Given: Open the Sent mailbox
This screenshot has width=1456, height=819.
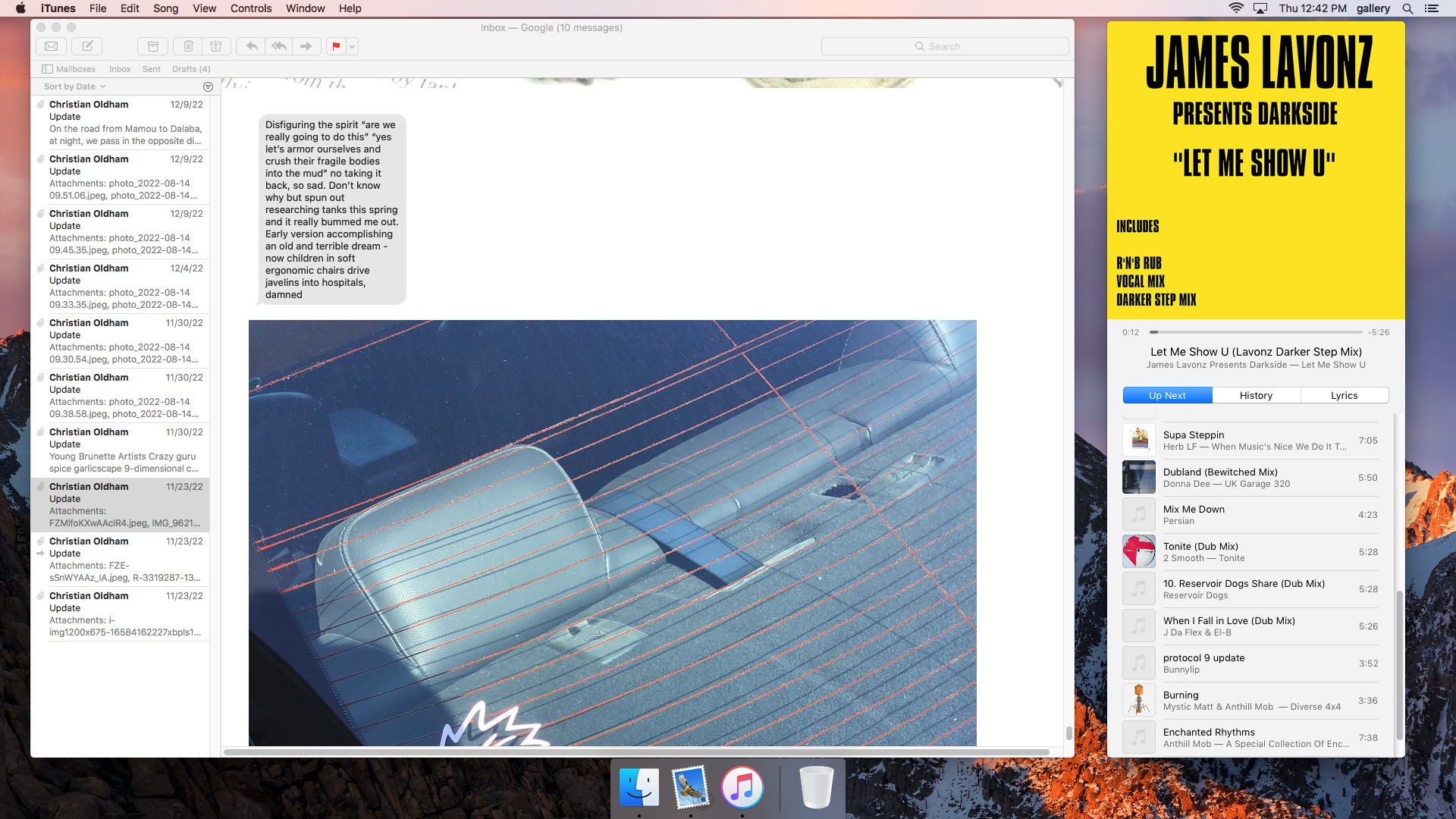Looking at the screenshot, I should [152, 69].
